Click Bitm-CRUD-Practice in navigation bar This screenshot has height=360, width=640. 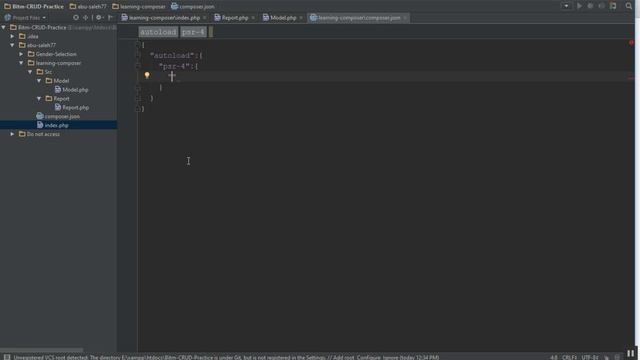pyautogui.click(x=34, y=7)
